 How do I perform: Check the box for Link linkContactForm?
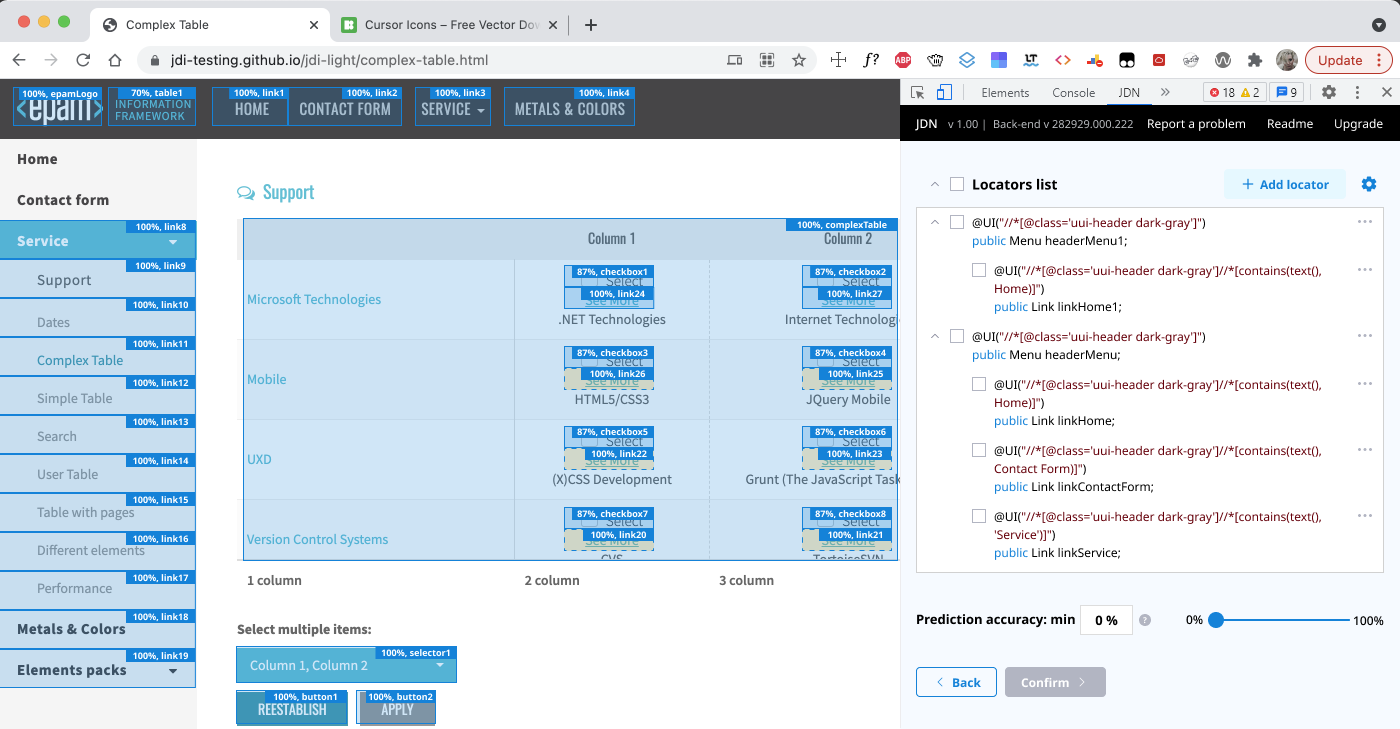(x=979, y=450)
